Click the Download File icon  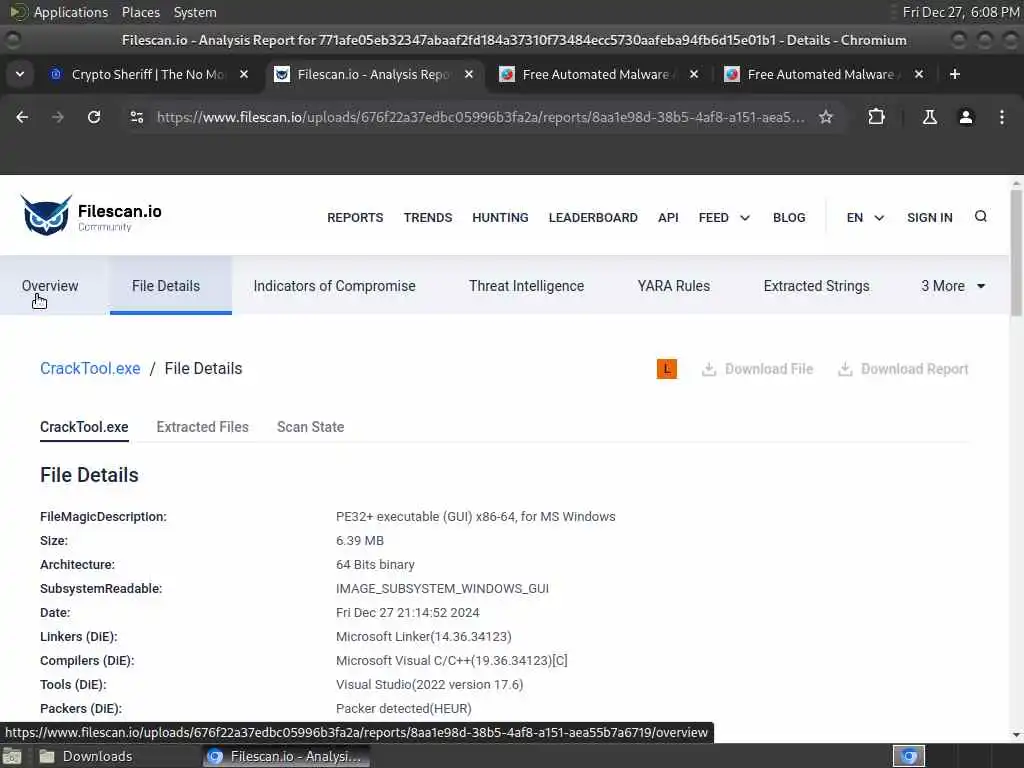(709, 369)
